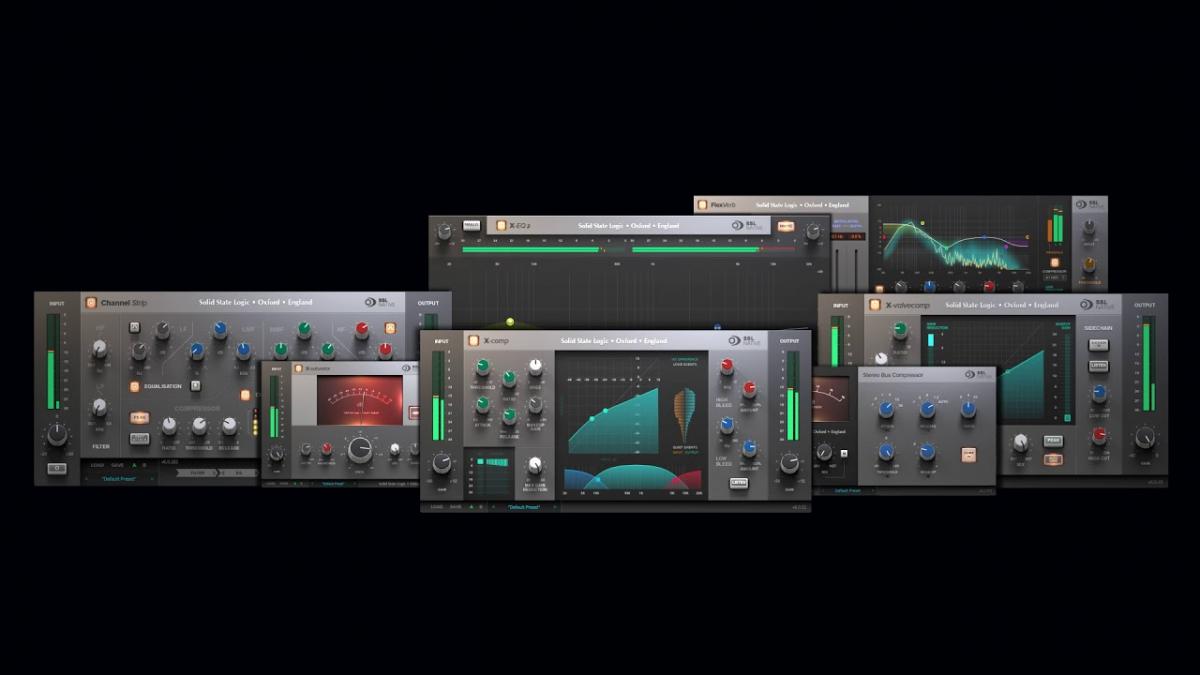Image resolution: width=1200 pixels, height=675 pixels.
Task: Click the VU meter in X-Saturator
Action: tap(360, 402)
